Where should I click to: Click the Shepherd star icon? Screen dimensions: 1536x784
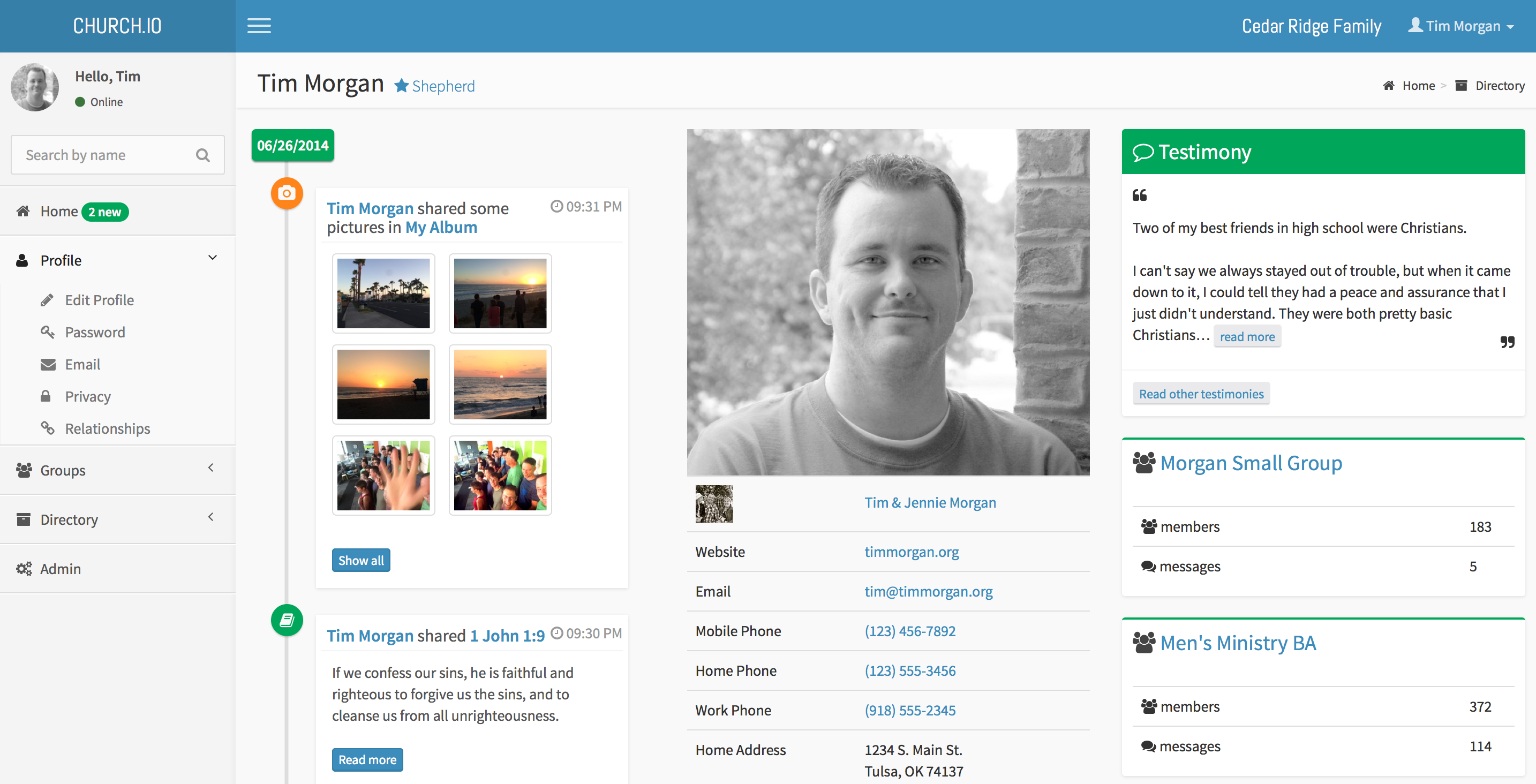[401, 86]
